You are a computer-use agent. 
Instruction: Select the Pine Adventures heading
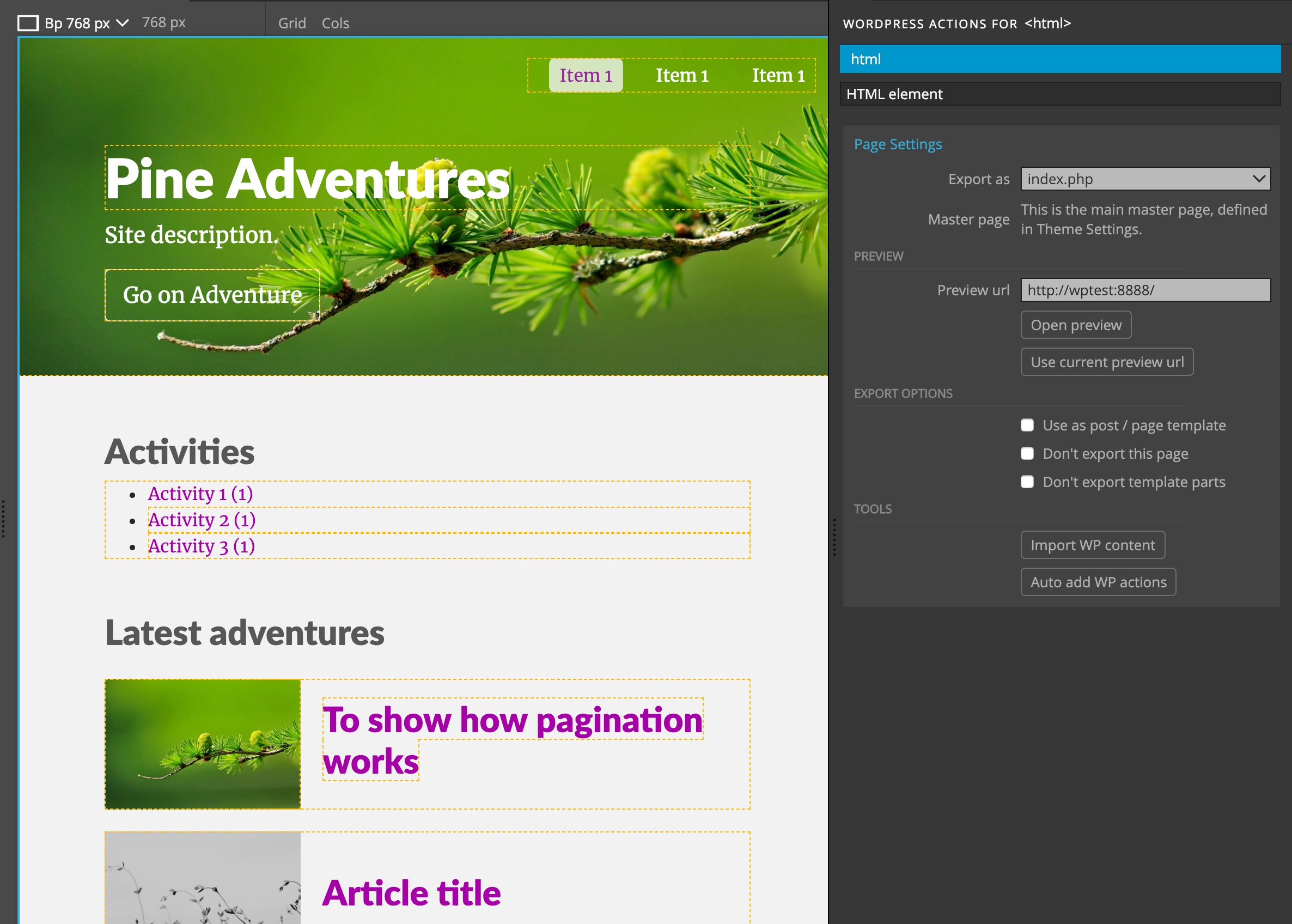pyautogui.click(x=308, y=179)
